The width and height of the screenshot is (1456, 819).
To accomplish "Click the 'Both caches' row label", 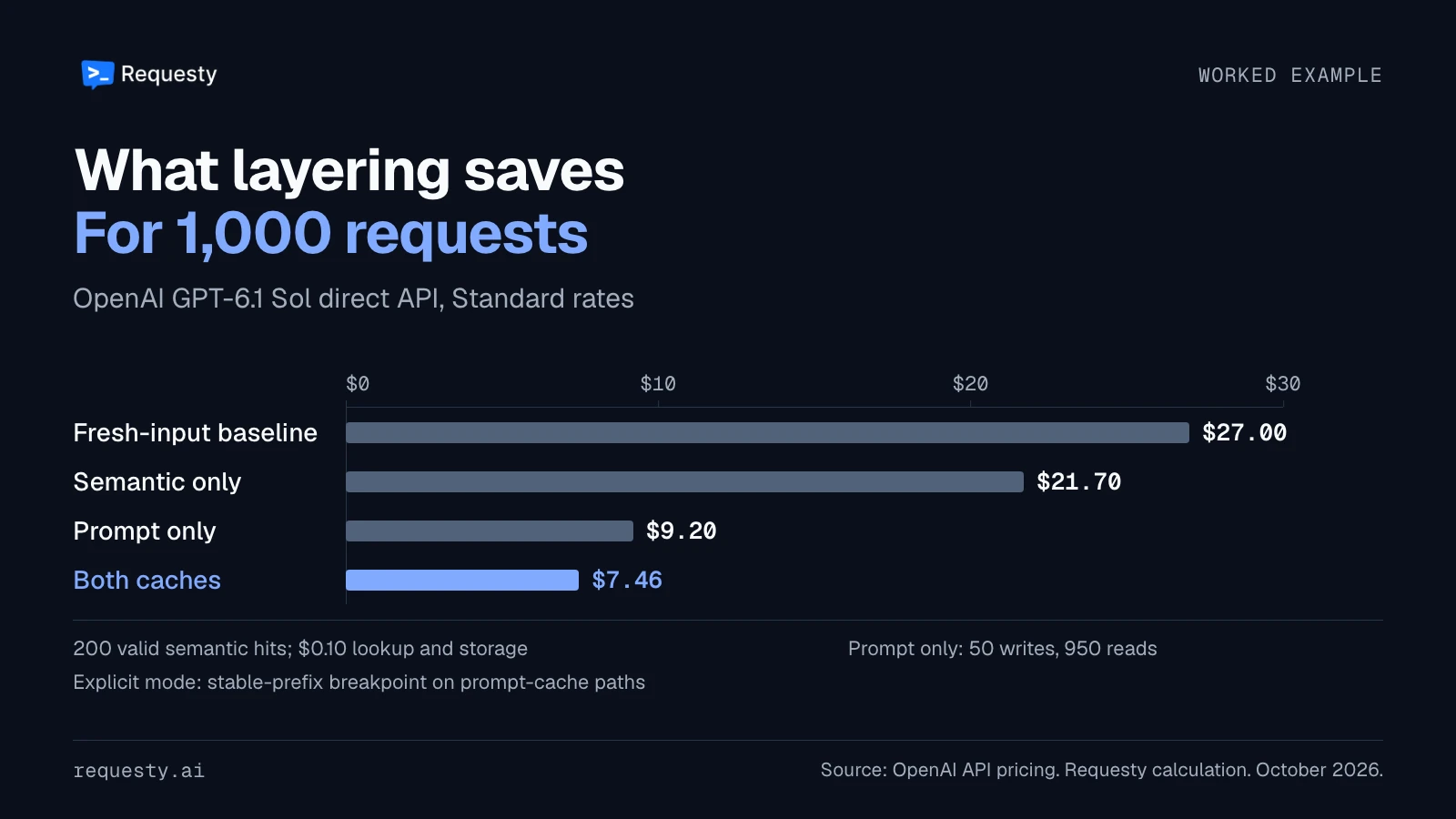I will click(x=147, y=580).
